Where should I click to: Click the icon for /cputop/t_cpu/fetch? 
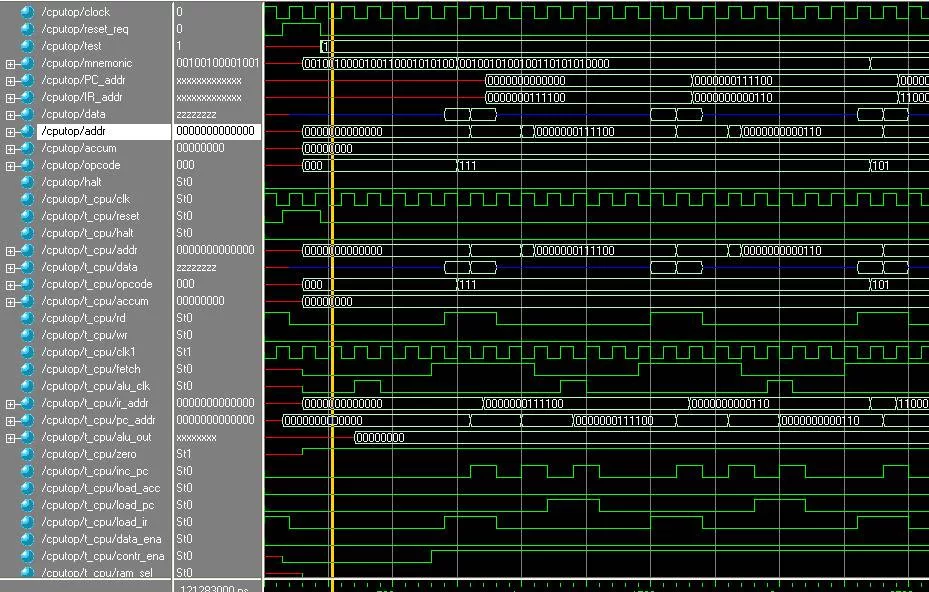[27, 369]
